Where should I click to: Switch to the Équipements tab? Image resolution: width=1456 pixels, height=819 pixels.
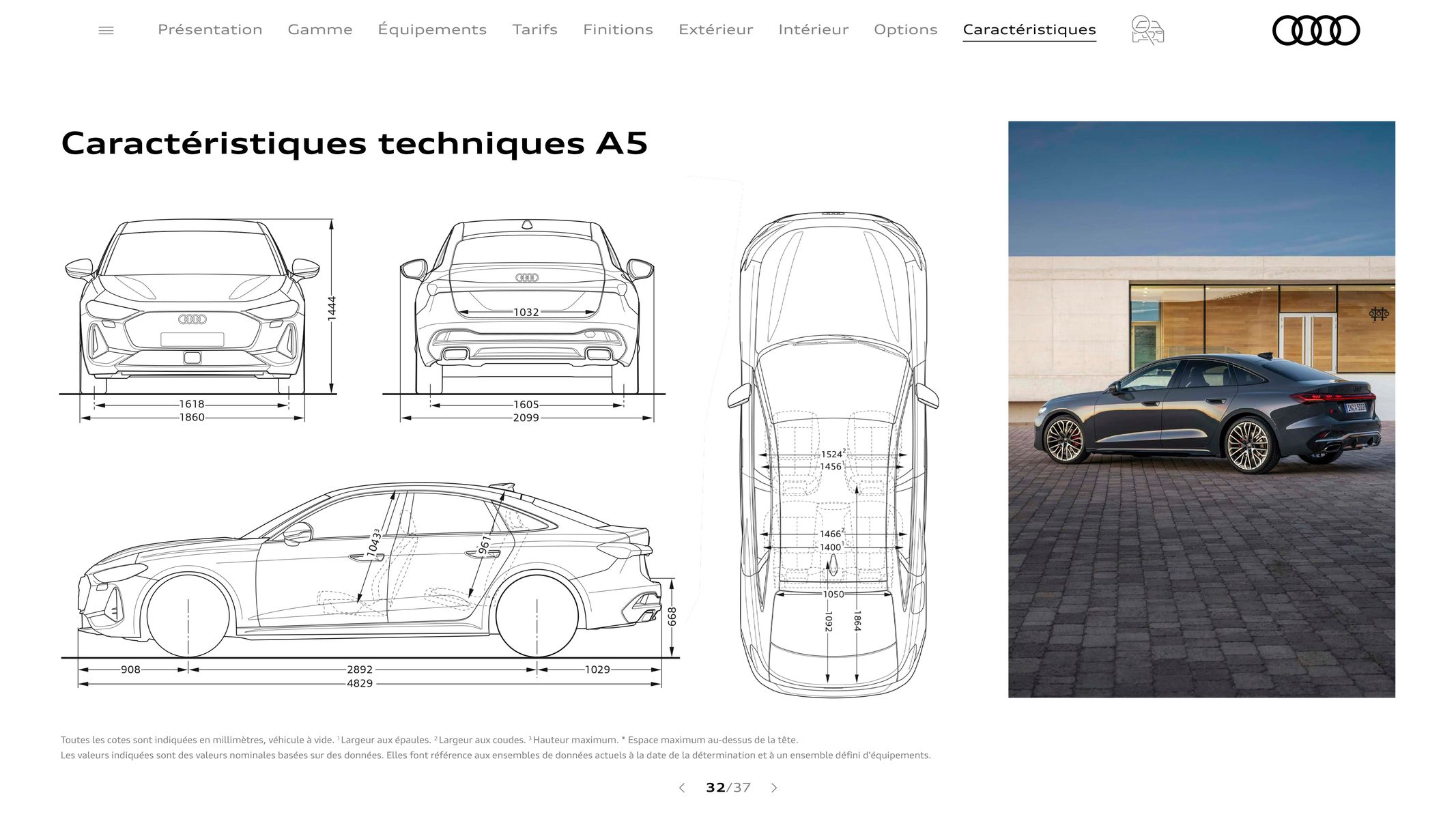(432, 29)
